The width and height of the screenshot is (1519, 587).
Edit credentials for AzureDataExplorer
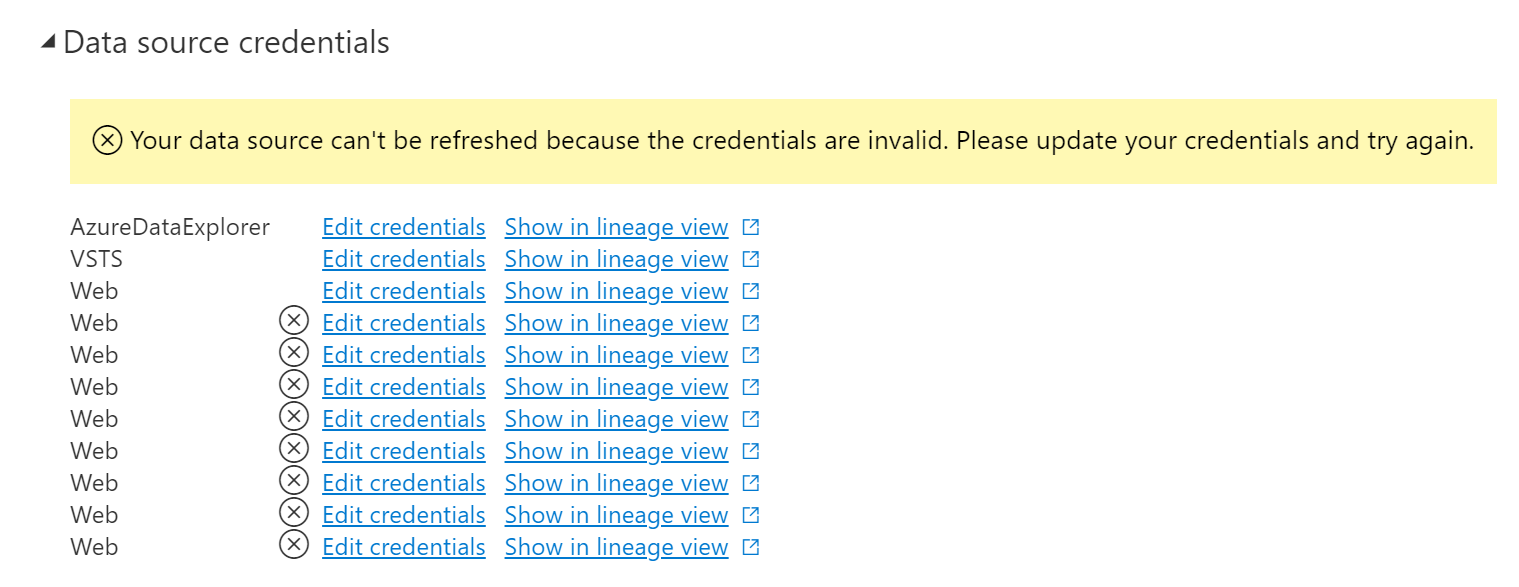(x=403, y=227)
